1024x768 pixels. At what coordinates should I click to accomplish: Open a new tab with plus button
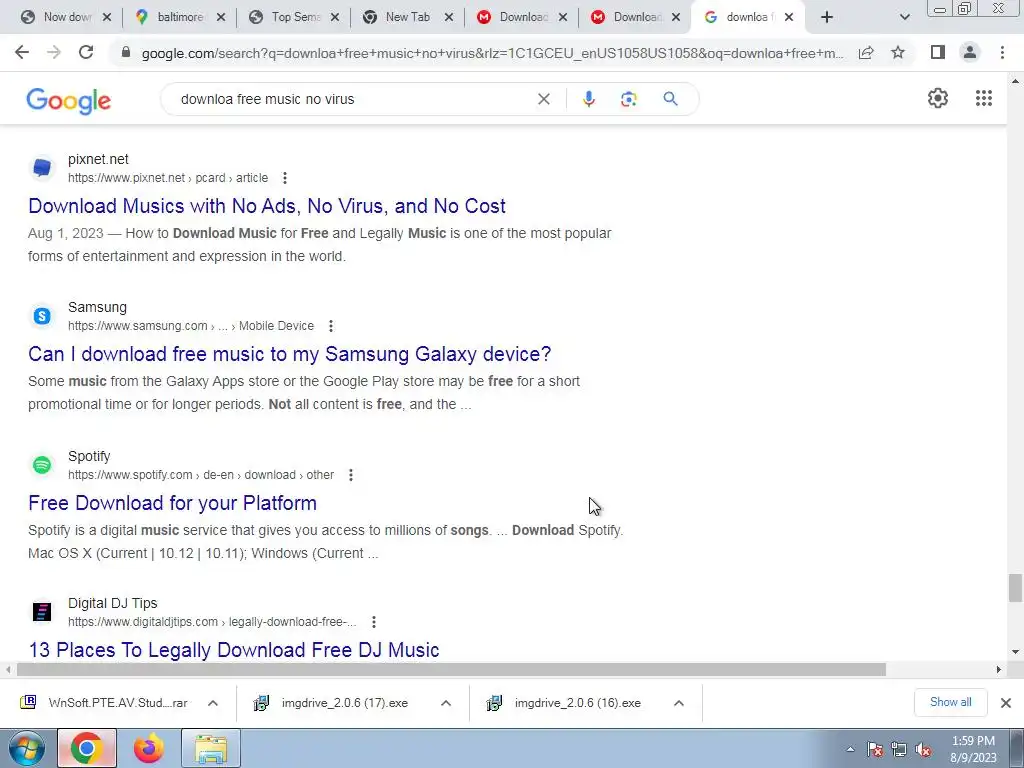[827, 18]
